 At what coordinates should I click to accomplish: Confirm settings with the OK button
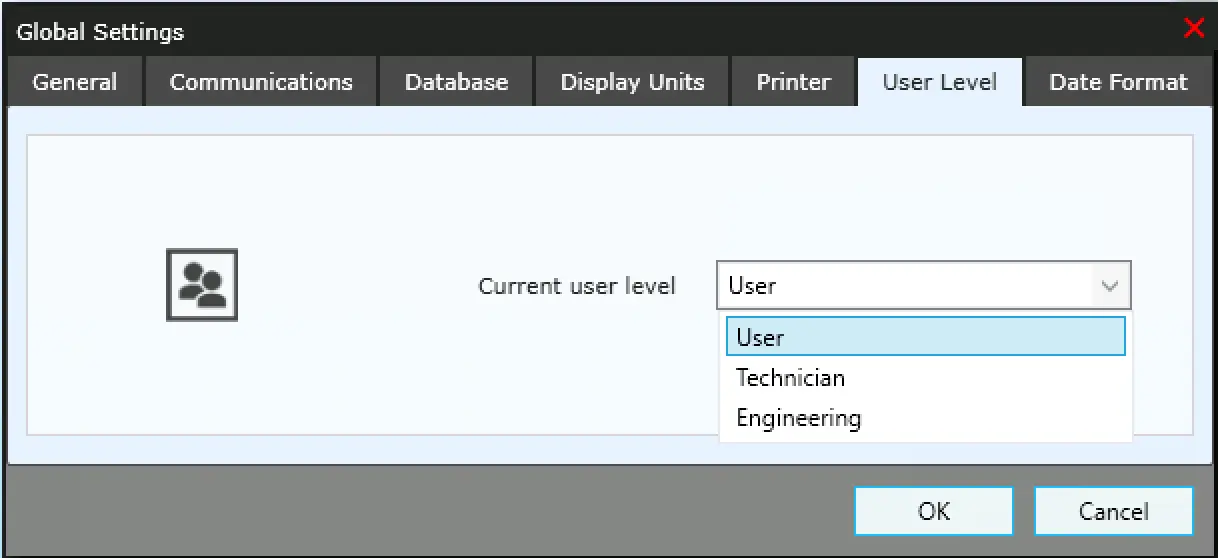[x=933, y=511]
